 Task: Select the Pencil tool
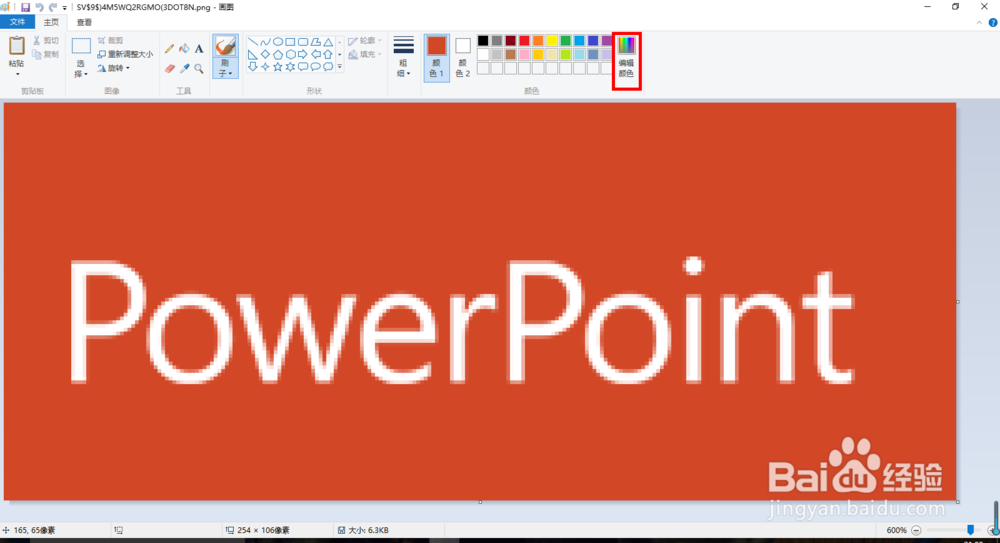pos(169,48)
